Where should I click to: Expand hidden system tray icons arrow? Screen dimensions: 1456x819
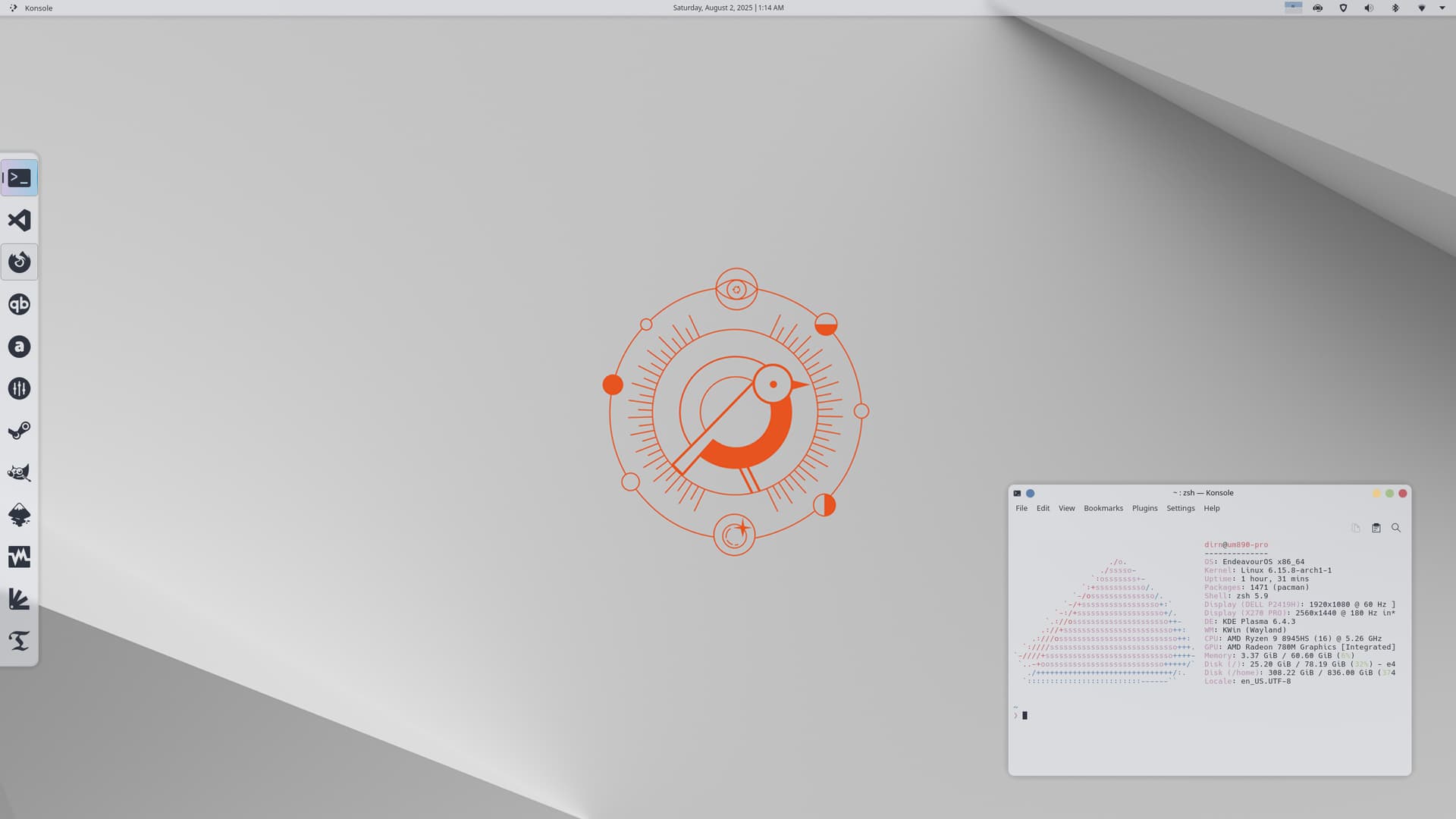coord(1442,8)
